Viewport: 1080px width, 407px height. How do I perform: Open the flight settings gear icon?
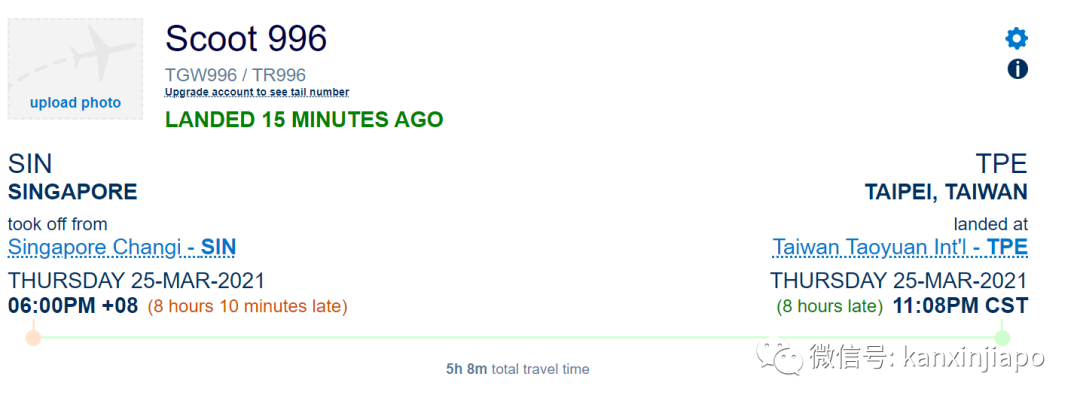tap(1016, 39)
